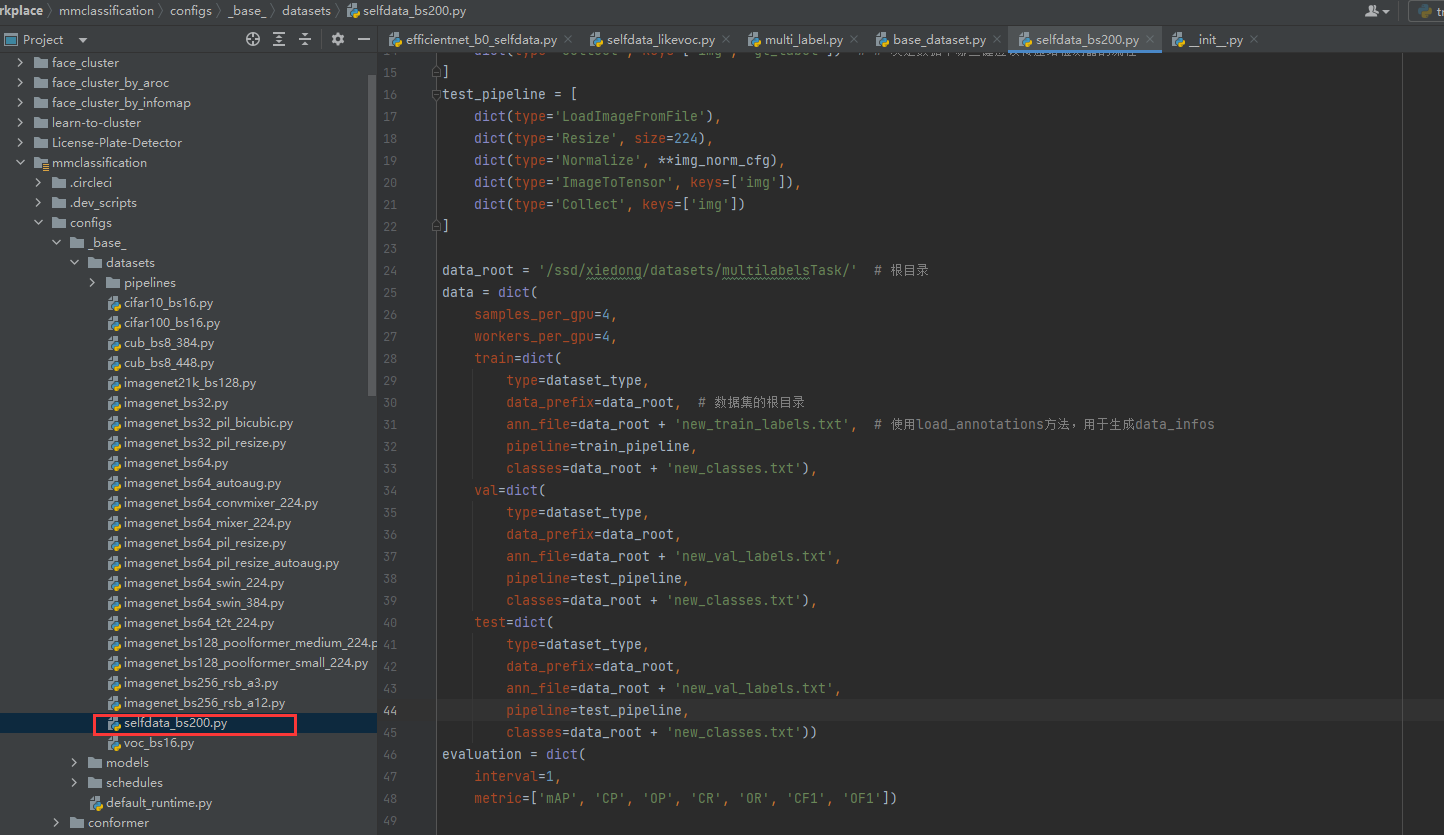The width and height of the screenshot is (1444, 835).
Task: Click the datasets breadcrumb in navigation bar
Action: point(306,11)
